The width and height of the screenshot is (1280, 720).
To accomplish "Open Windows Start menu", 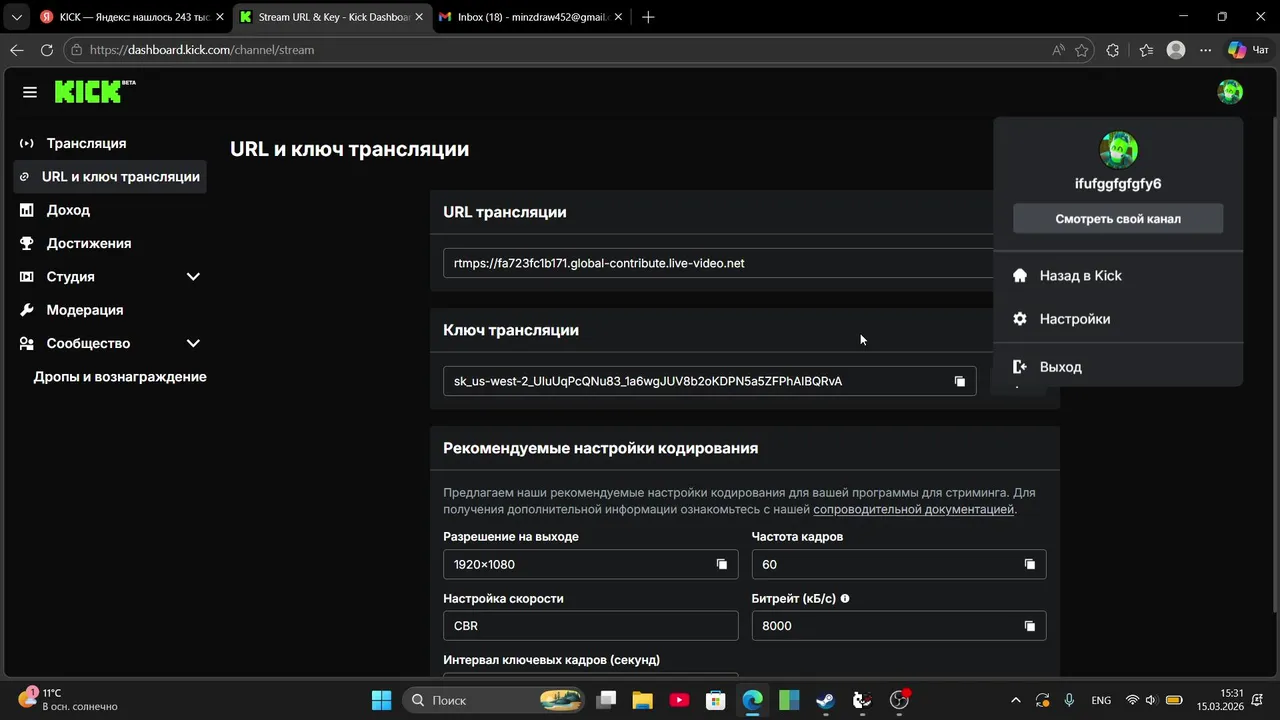I will (x=382, y=700).
